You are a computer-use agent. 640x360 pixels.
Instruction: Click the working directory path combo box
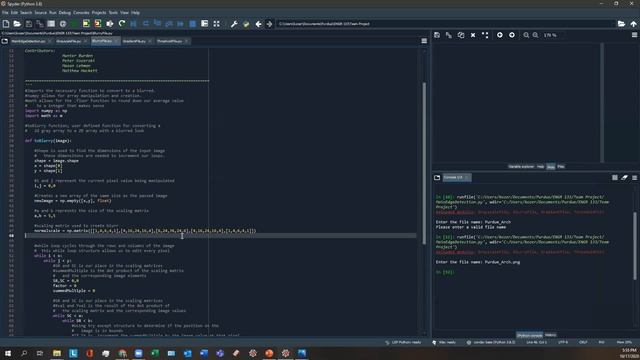(445, 24)
